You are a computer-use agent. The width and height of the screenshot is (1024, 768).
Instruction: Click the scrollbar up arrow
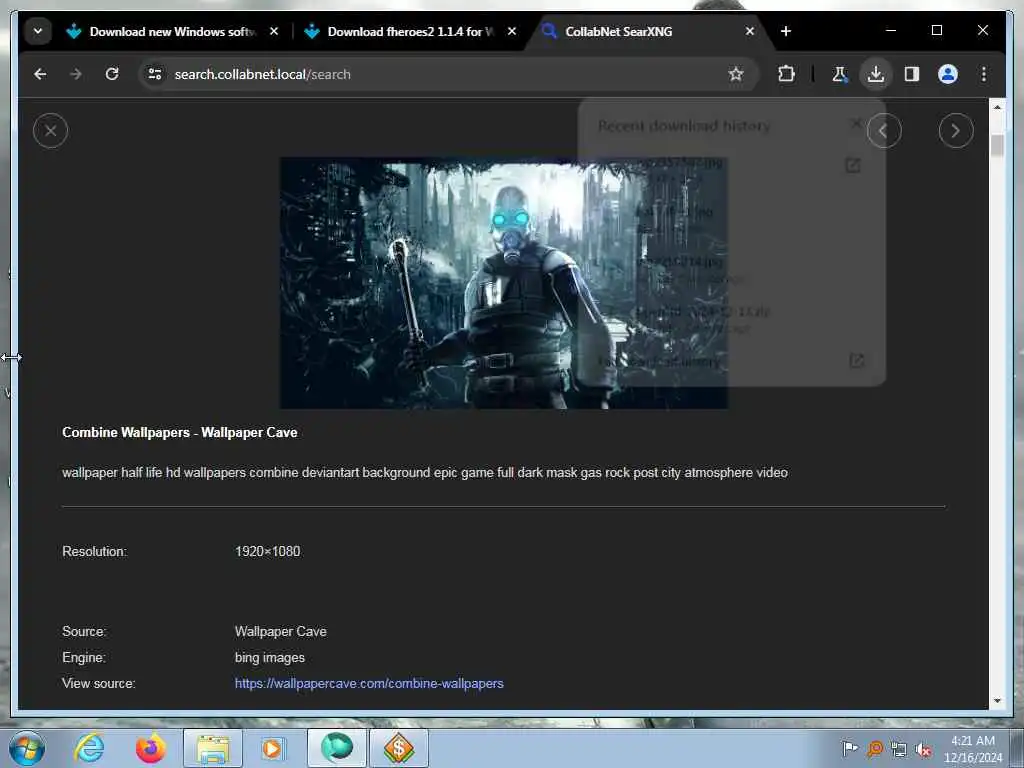pyautogui.click(x=997, y=106)
